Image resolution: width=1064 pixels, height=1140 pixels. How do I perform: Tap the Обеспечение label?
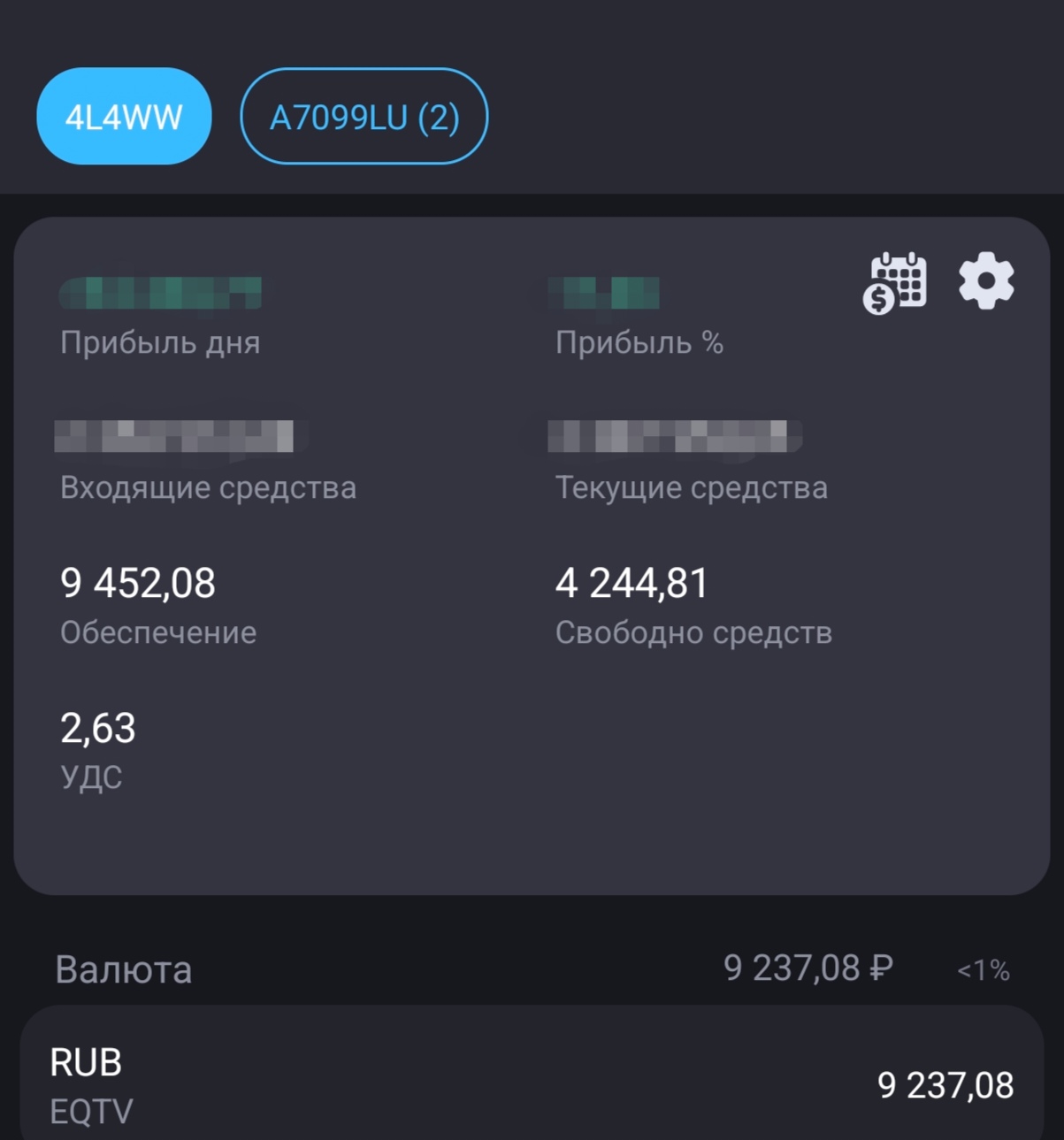click(158, 633)
